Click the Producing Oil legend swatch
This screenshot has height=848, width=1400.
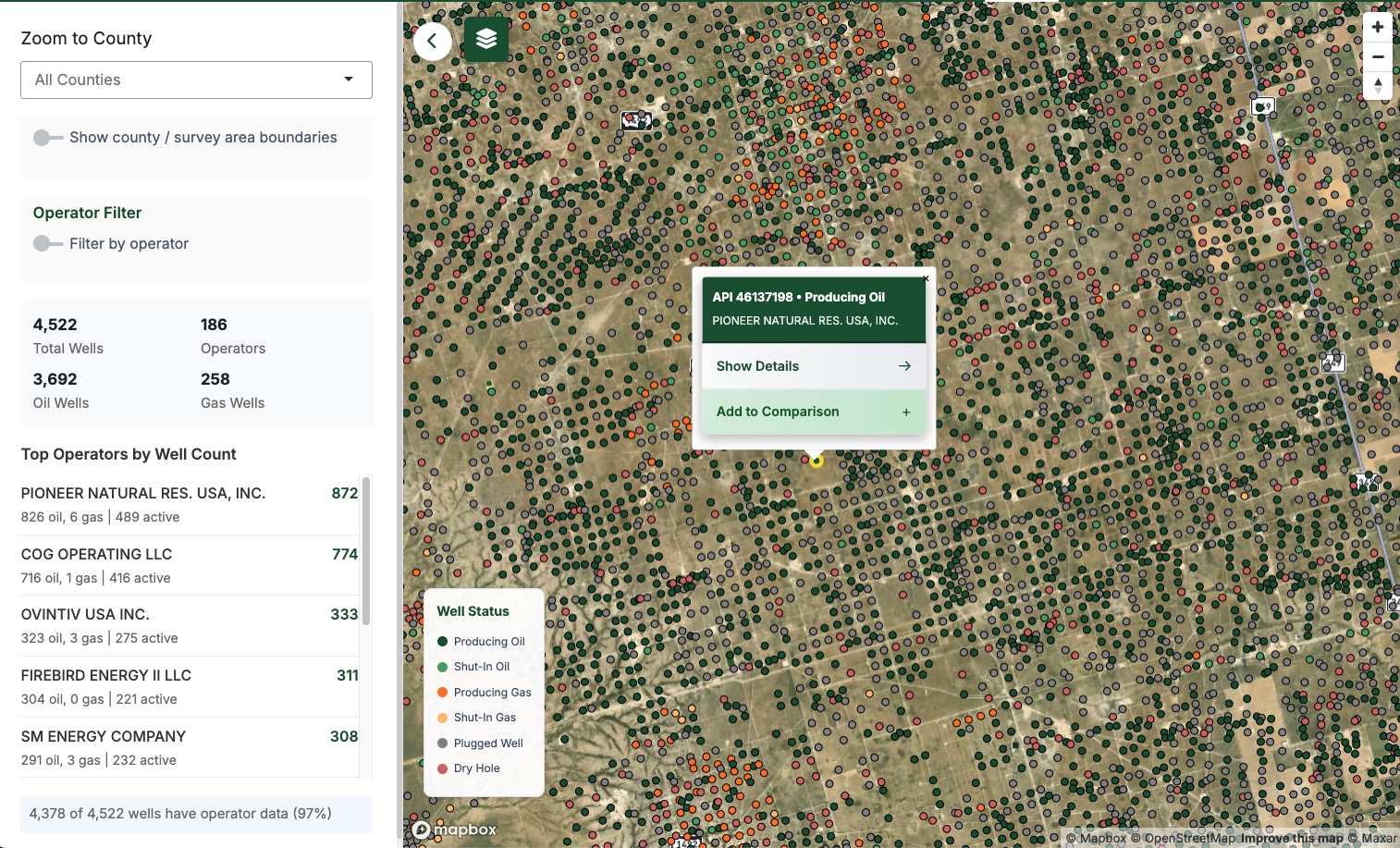tap(442, 641)
